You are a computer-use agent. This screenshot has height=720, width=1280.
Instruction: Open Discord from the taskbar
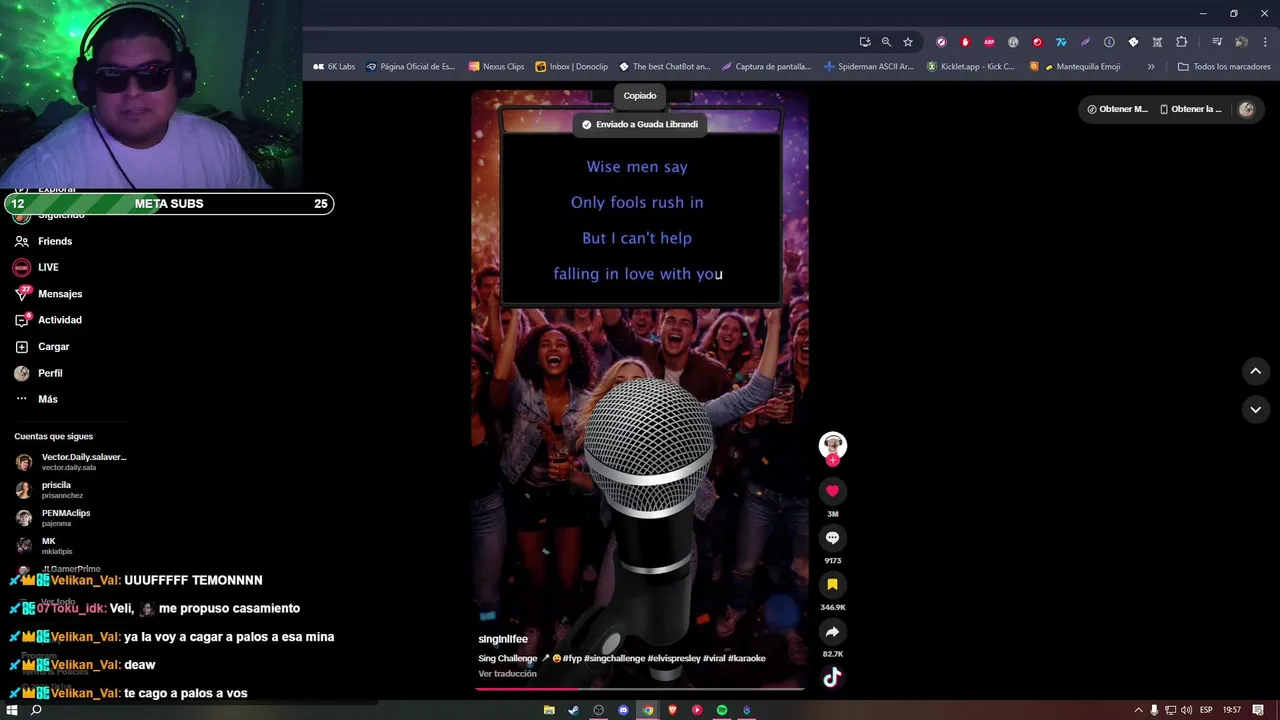(623, 710)
